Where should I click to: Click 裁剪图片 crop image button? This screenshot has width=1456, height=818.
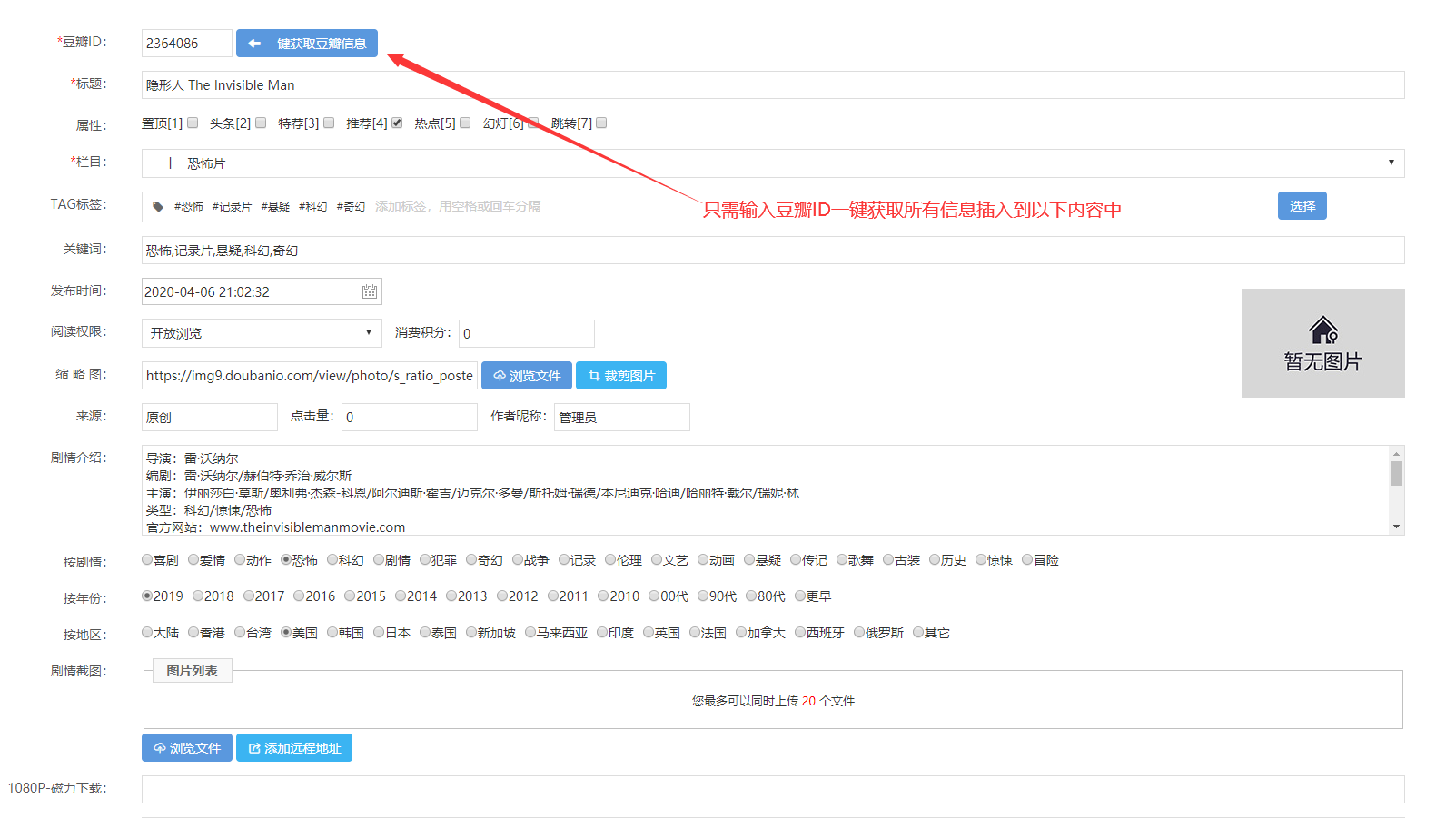621,376
